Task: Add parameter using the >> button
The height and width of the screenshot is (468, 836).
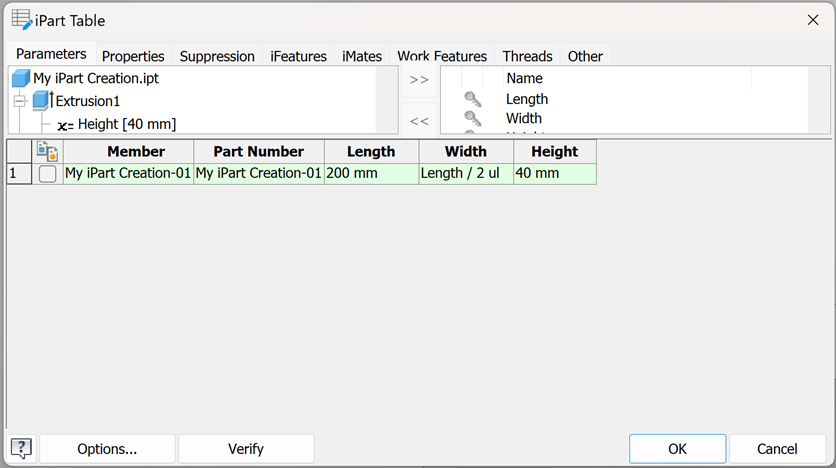Action: (419, 80)
